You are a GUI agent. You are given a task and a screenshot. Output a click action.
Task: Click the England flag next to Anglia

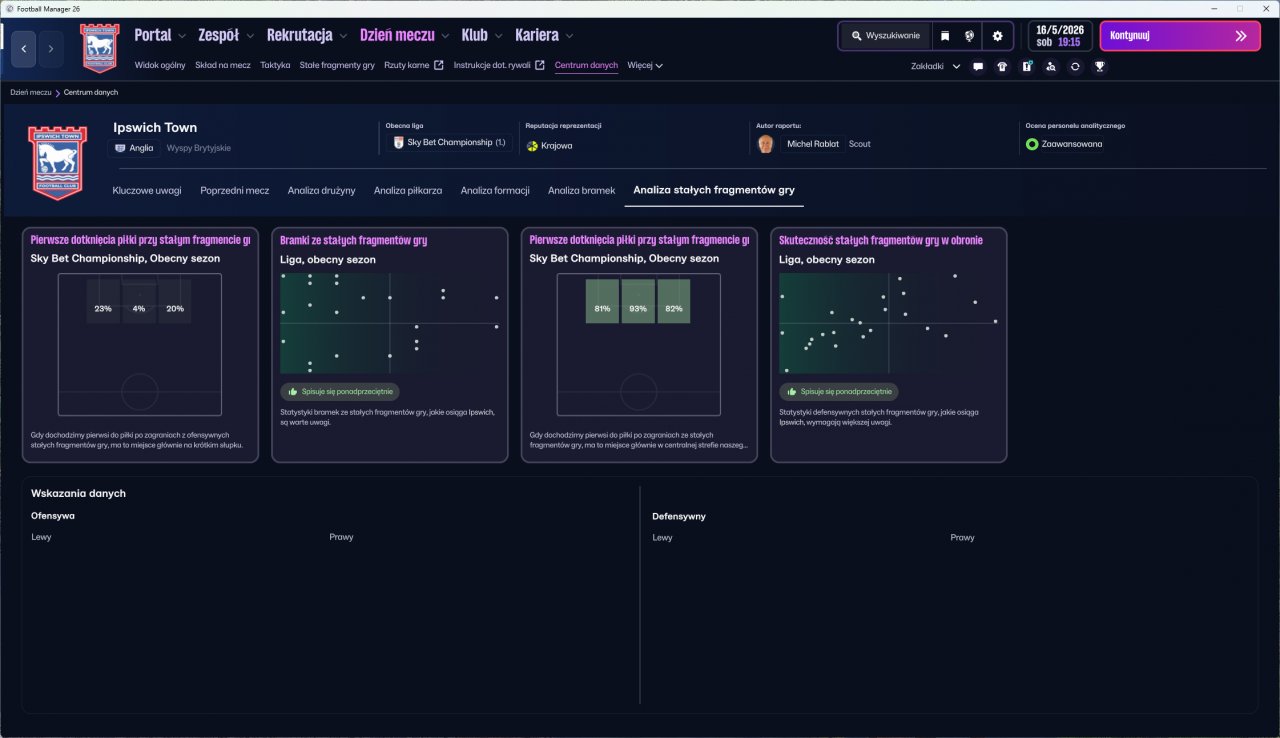click(x=120, y=148)
